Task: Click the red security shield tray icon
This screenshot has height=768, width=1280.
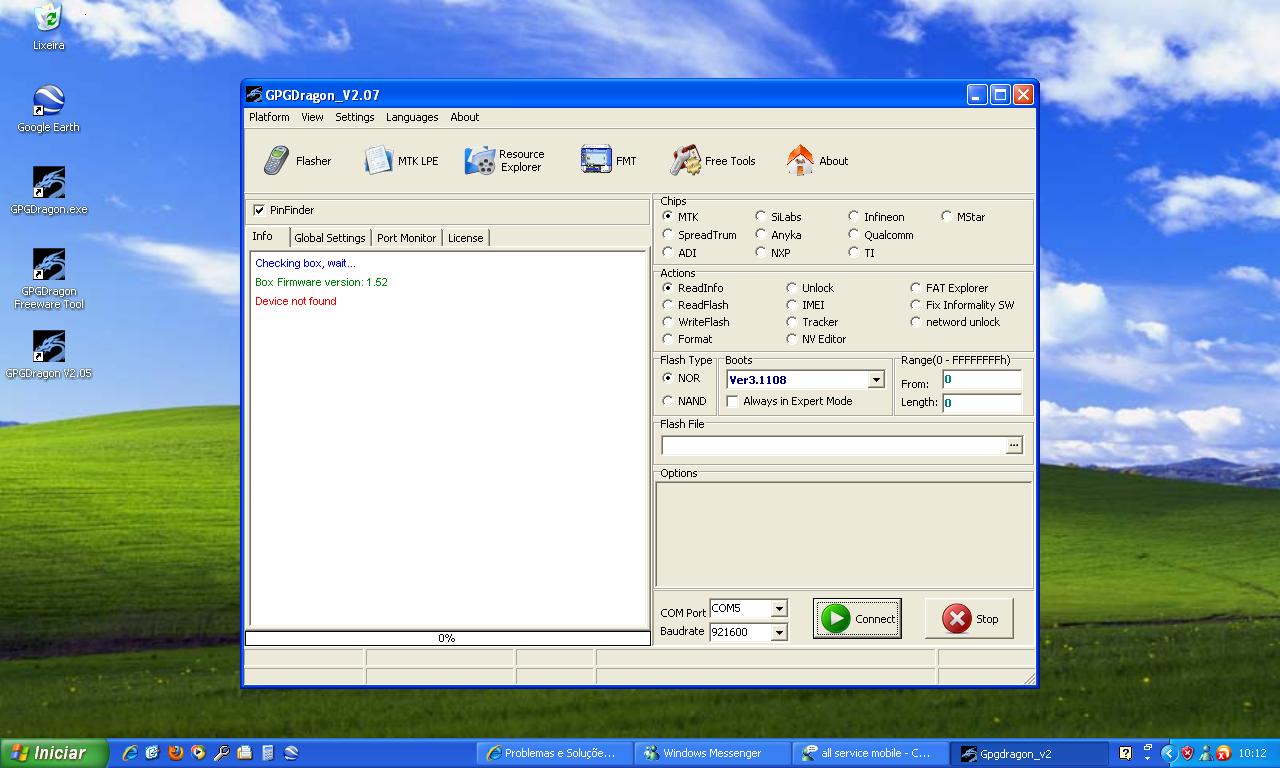Action: click(x=1188, y=753)
